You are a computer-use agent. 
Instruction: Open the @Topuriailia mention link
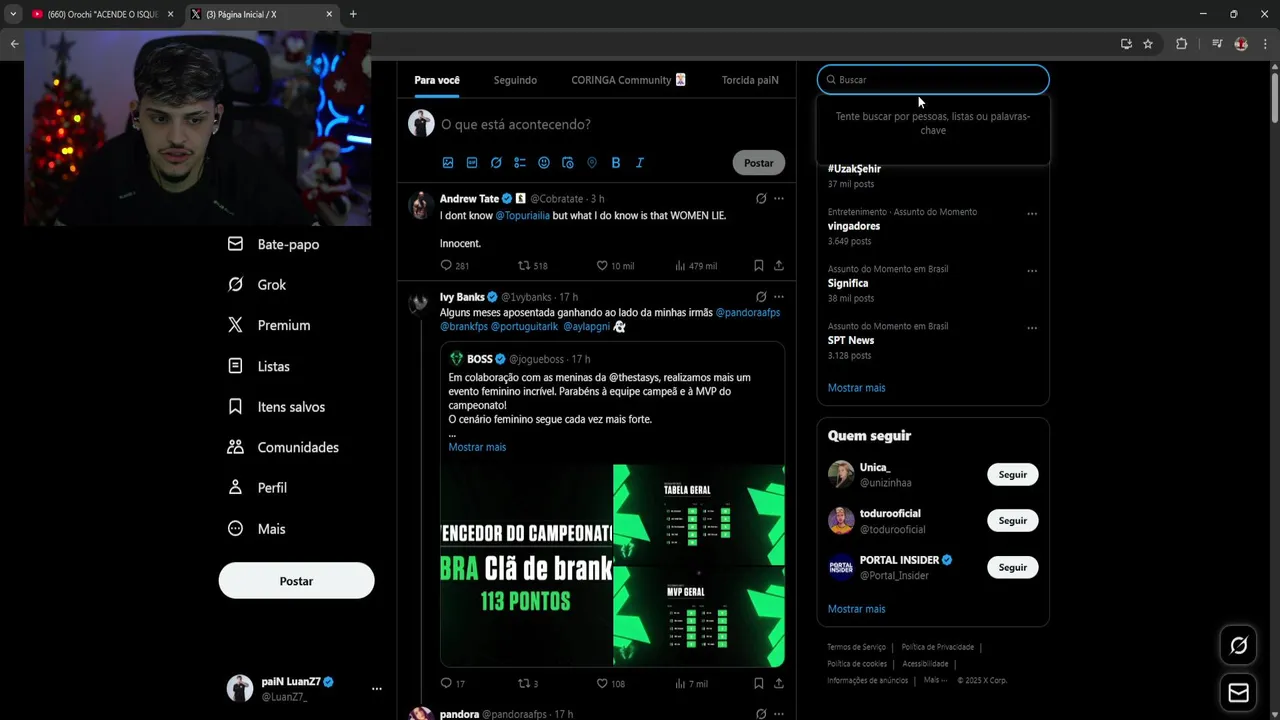point(522,216)
